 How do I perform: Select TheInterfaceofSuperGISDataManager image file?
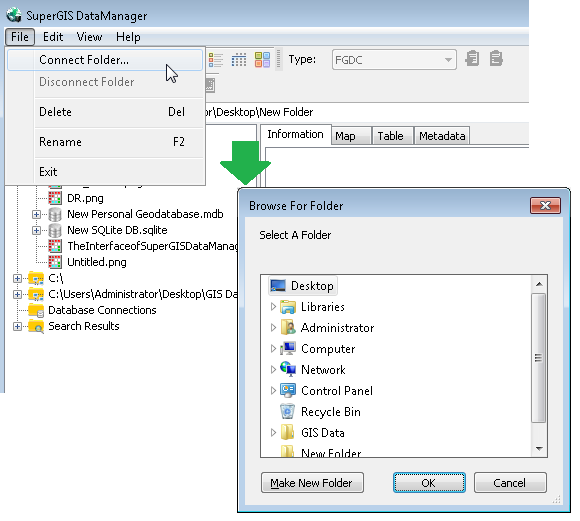click(x=152, y=246)
